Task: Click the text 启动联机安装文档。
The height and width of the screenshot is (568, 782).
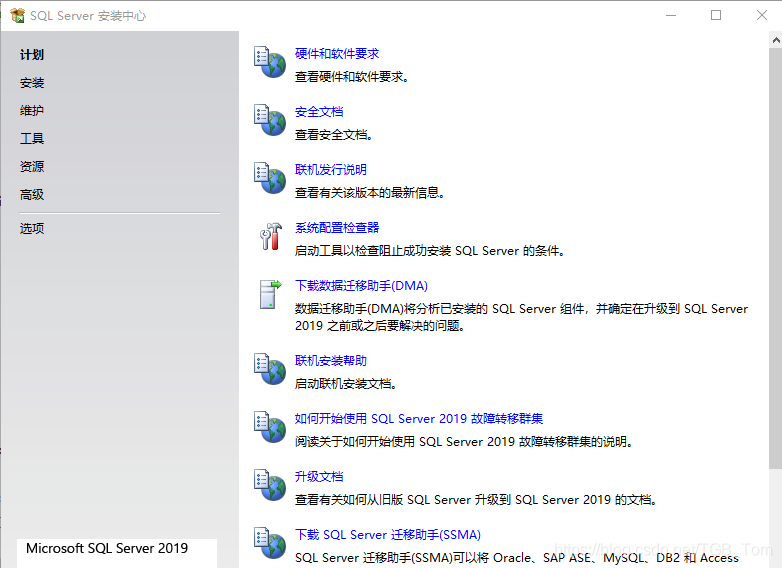Action: [x=346, y=384]
